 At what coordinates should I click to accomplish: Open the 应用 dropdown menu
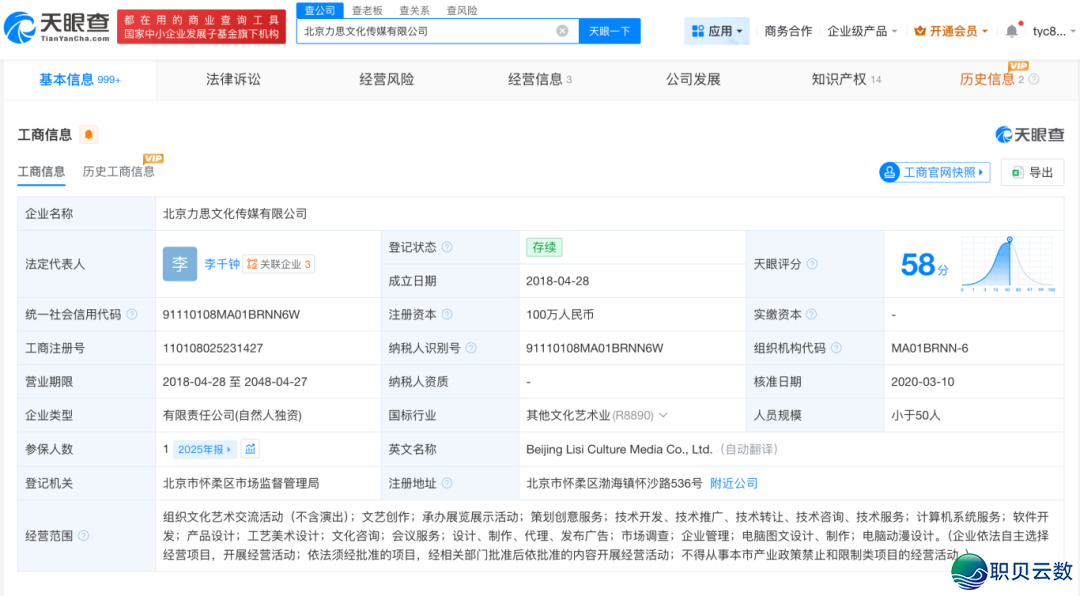click(x=717, y=31)
